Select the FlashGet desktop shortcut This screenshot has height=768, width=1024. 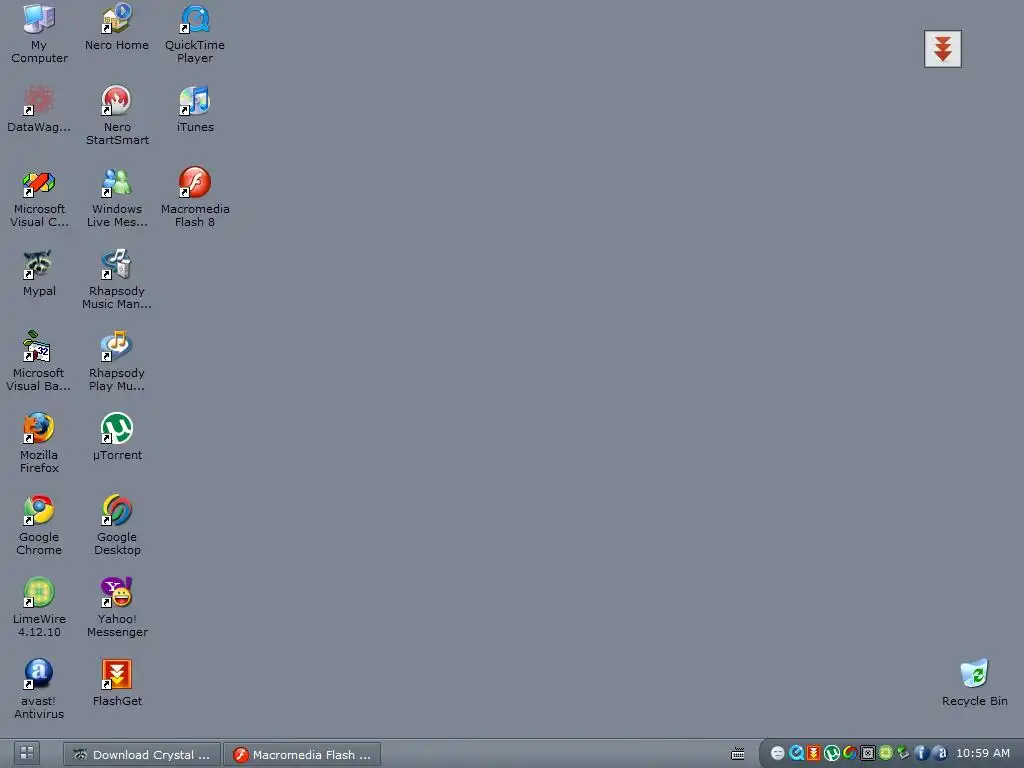117,683
